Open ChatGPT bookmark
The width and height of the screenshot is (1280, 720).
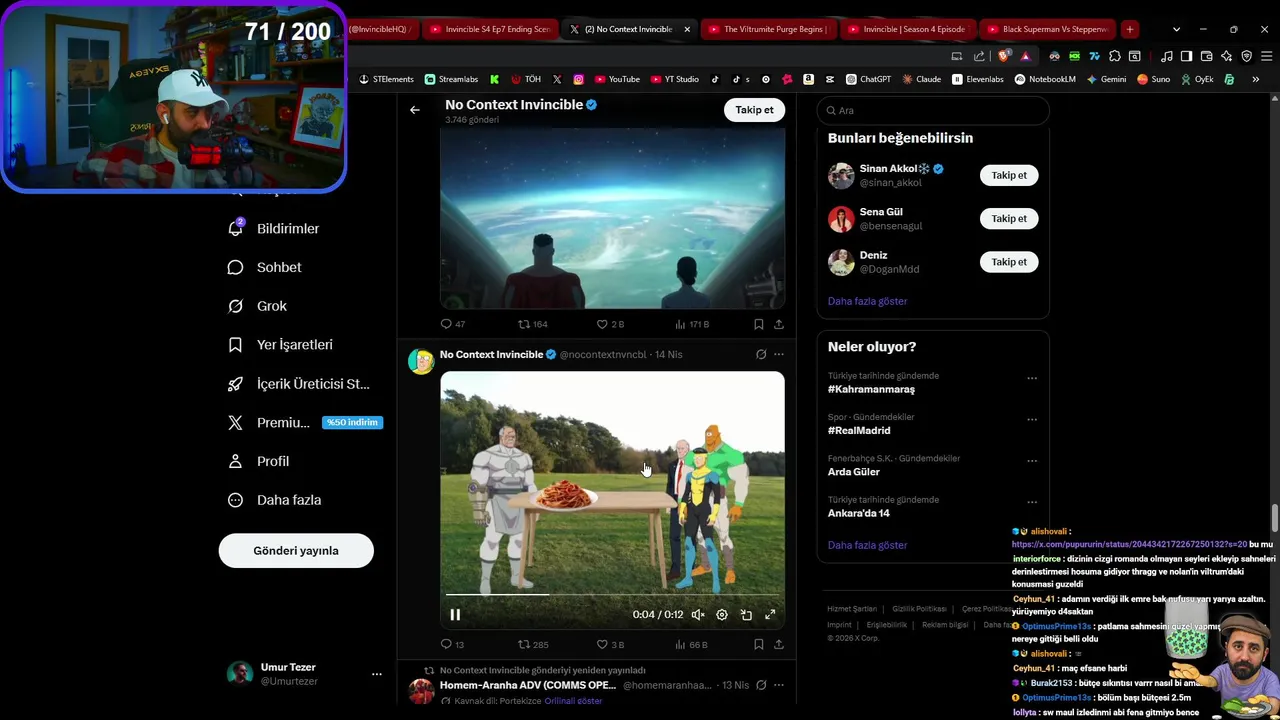click(868, 79)
